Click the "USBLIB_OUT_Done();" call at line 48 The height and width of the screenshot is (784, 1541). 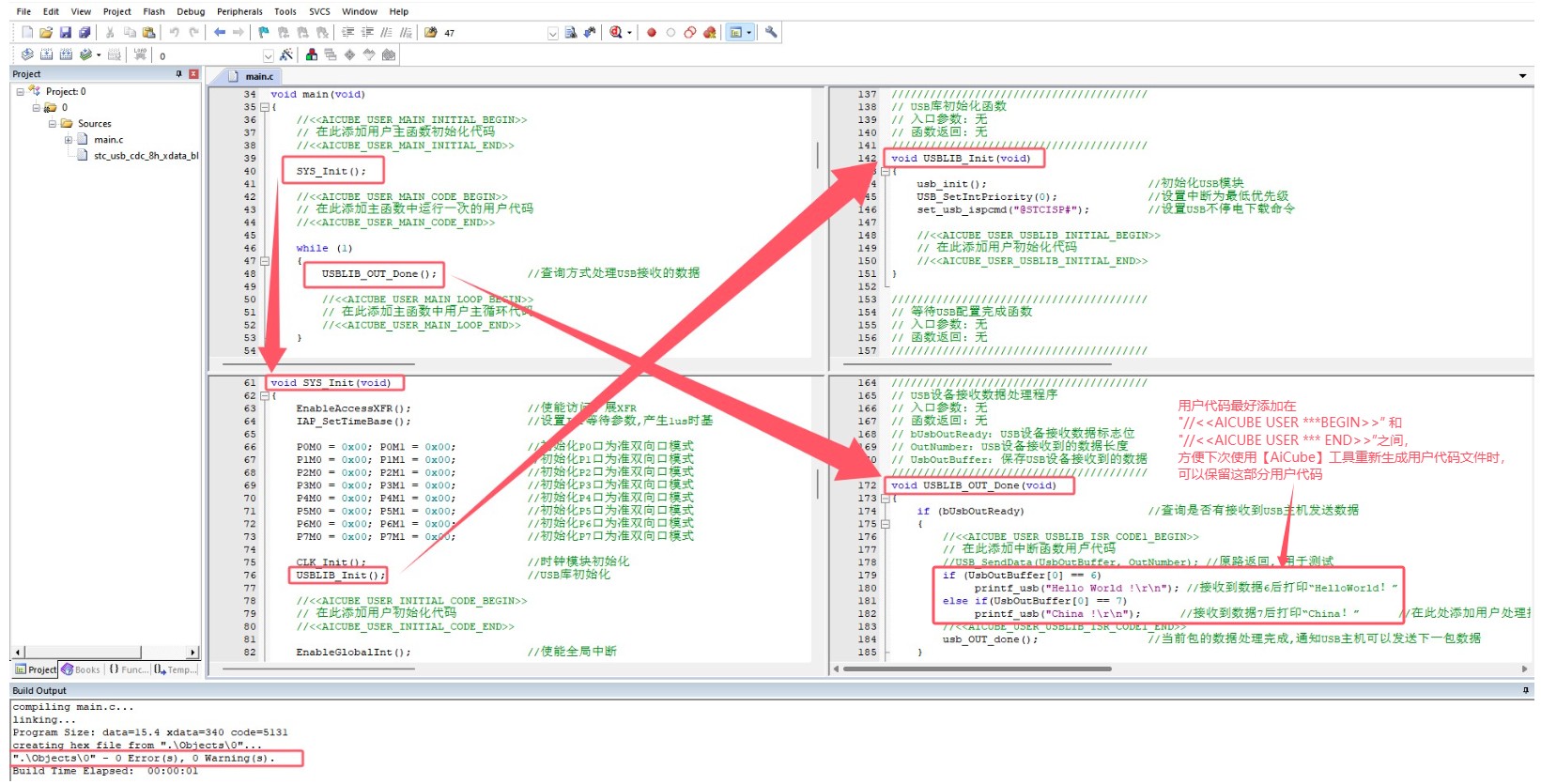click(379, 274)
